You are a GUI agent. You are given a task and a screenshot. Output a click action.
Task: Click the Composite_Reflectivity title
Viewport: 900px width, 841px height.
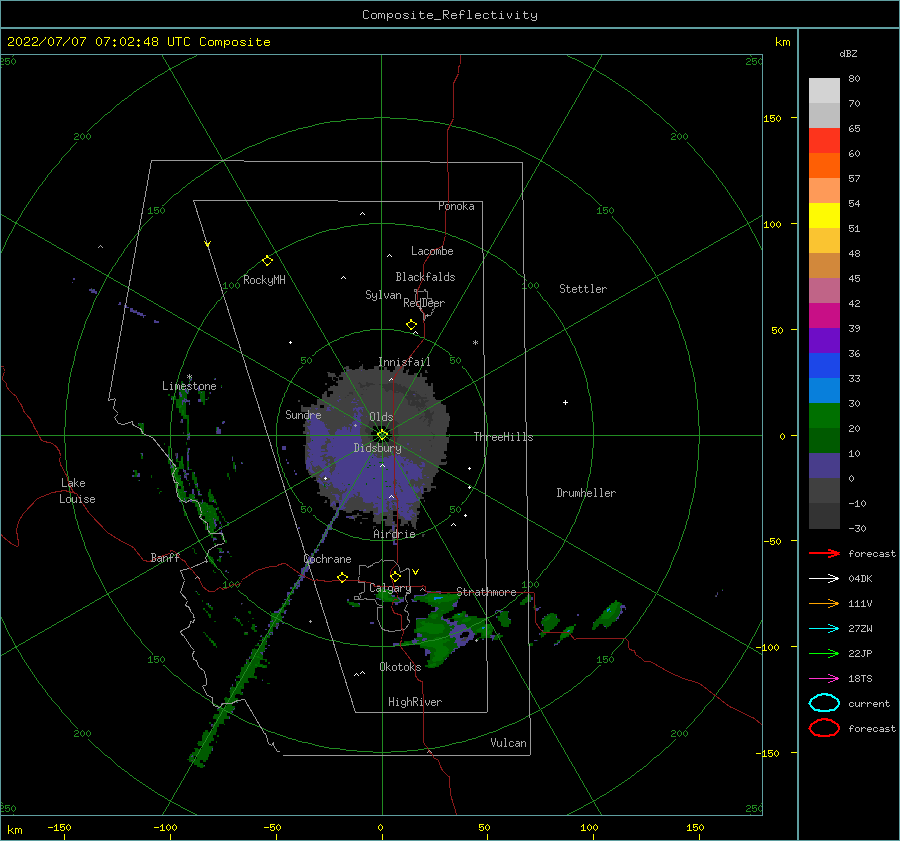coord(449,15)
